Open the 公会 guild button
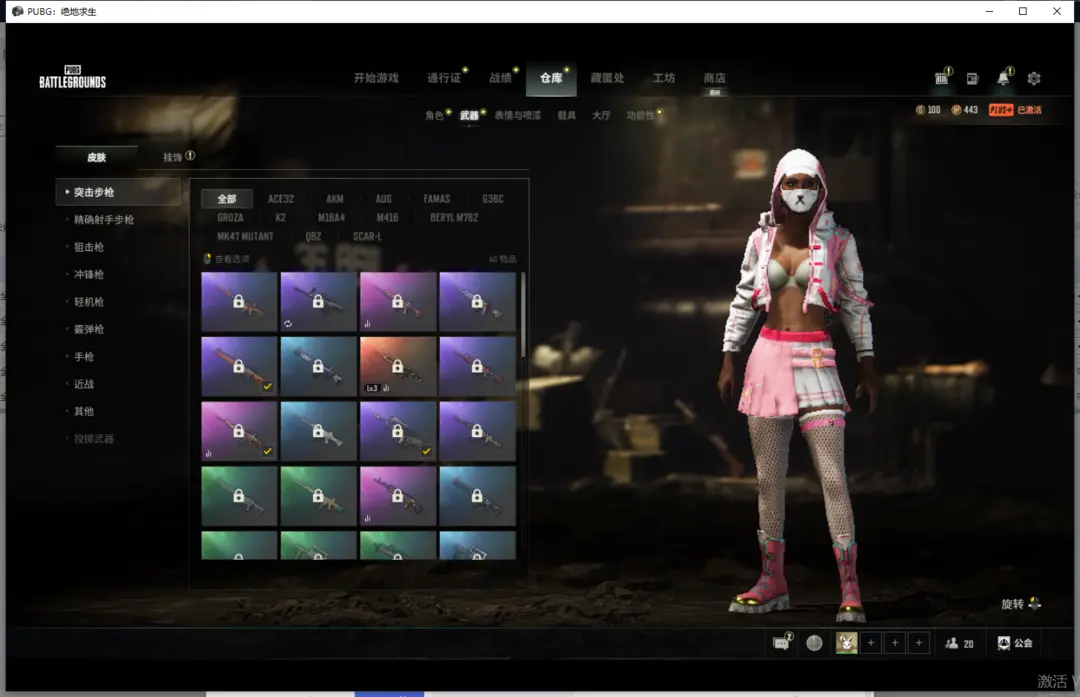 1015,643
